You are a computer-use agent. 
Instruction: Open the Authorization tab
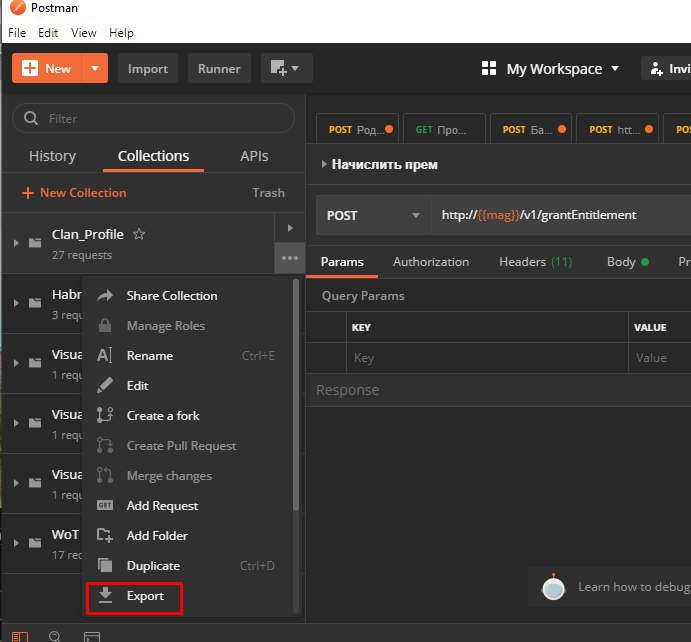431,262
